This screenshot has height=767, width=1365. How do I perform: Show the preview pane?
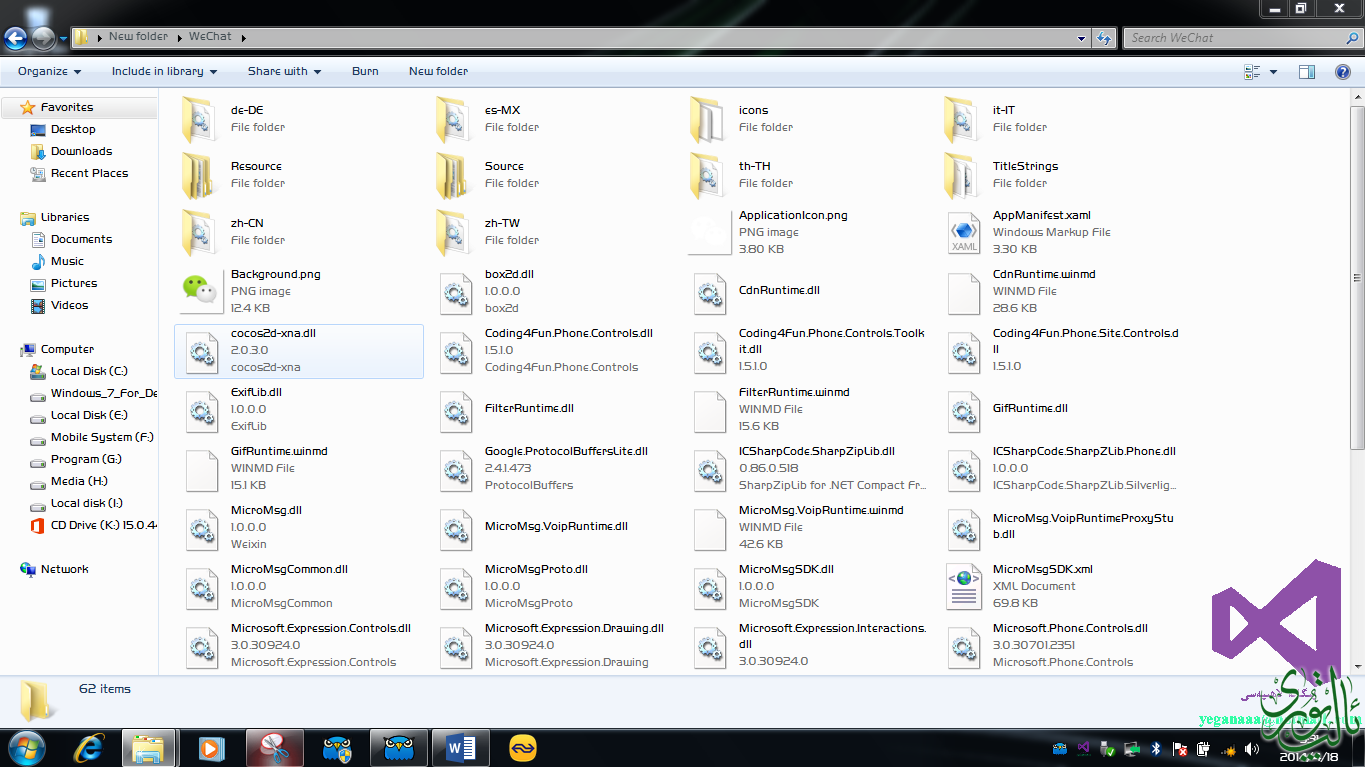click(x=1306, y=72)
